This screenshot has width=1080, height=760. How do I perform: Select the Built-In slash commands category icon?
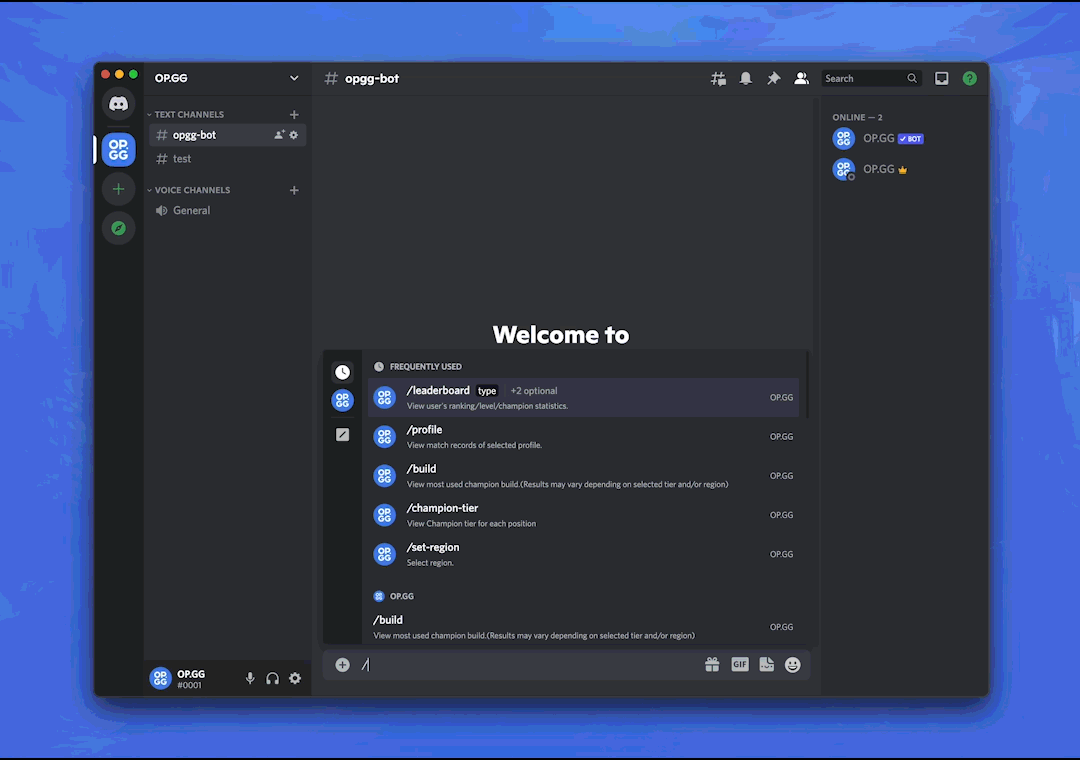click(342, 435)
